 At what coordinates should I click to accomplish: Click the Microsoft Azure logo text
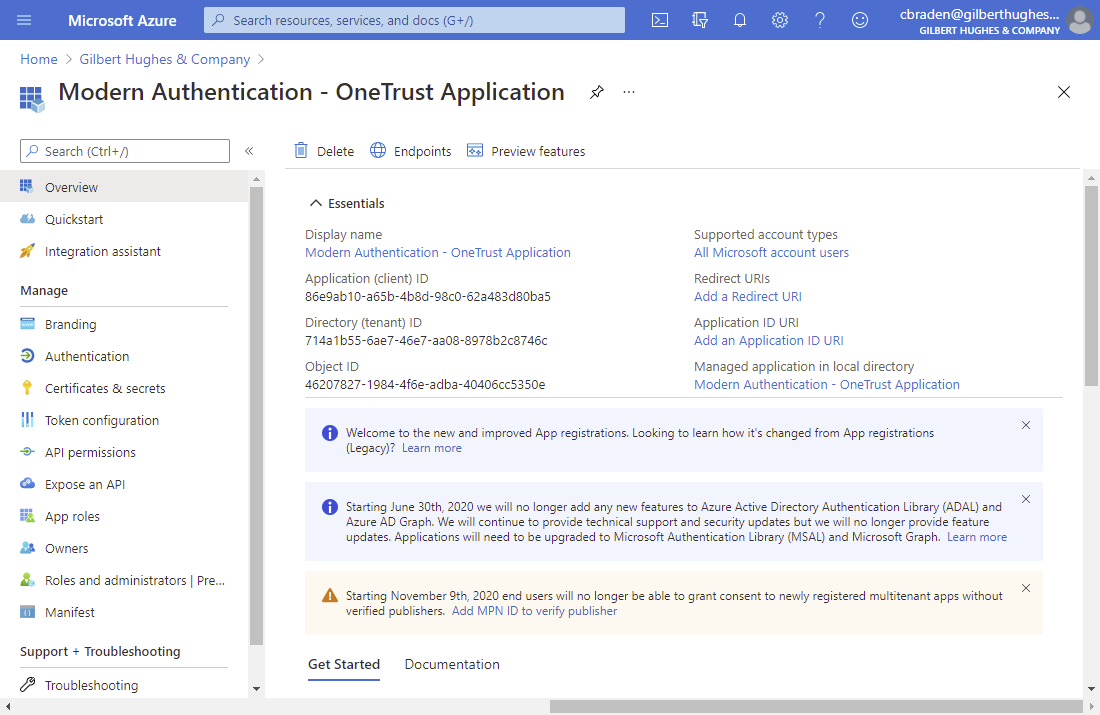pyautogui.click(x=122, y=20)
